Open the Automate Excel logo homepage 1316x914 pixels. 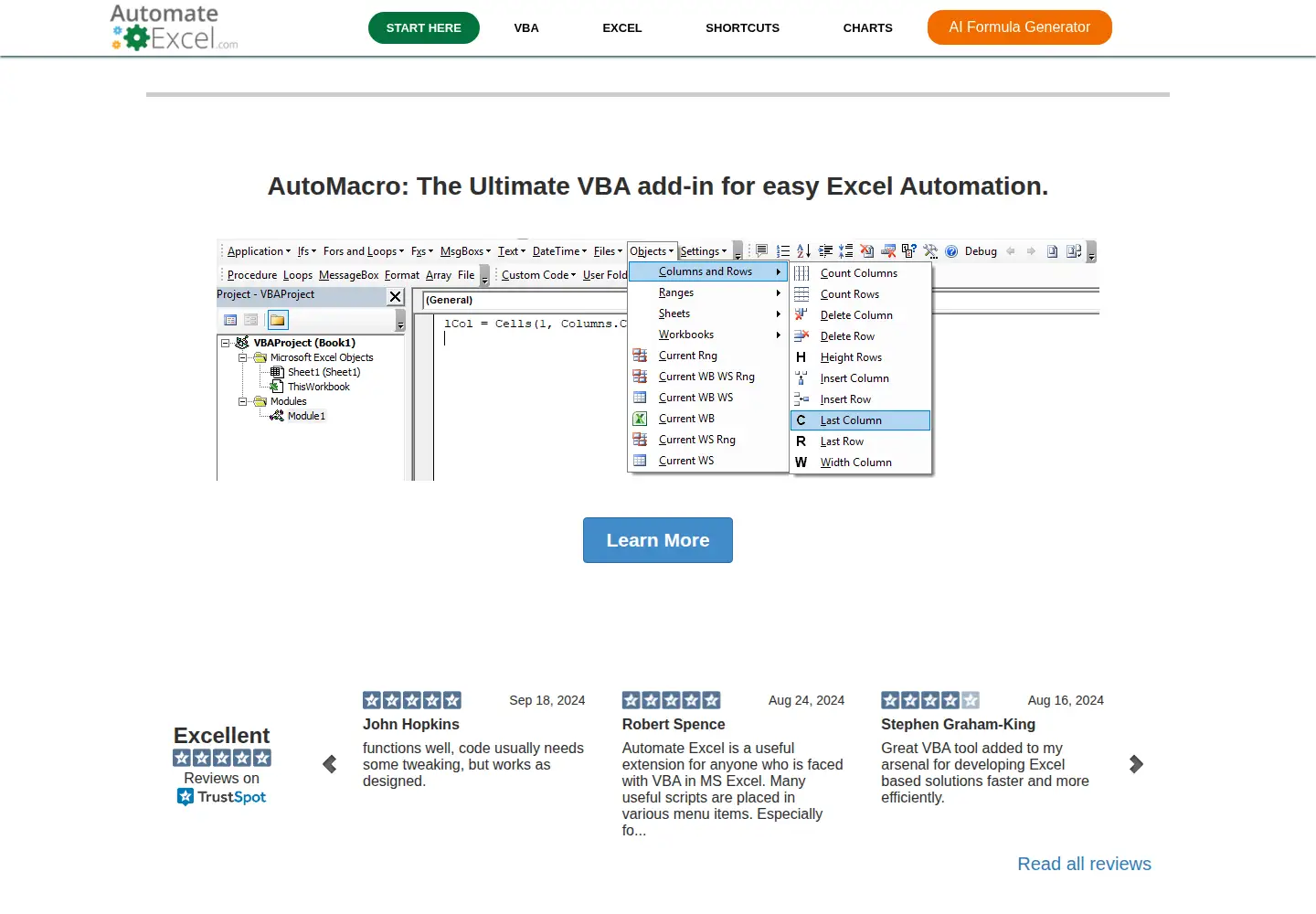click(174, 27)
